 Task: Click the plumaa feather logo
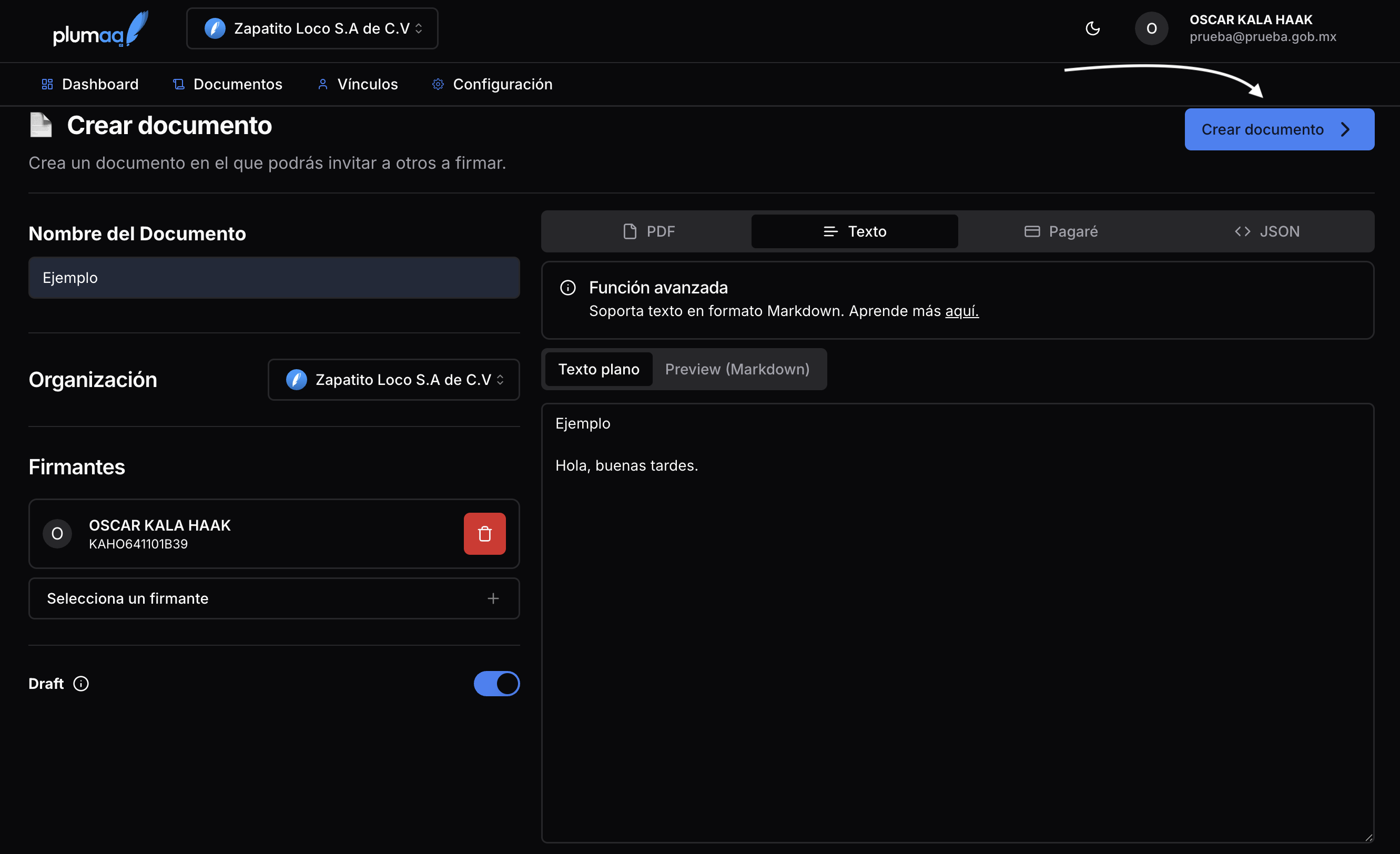click(x=100, y=29)
